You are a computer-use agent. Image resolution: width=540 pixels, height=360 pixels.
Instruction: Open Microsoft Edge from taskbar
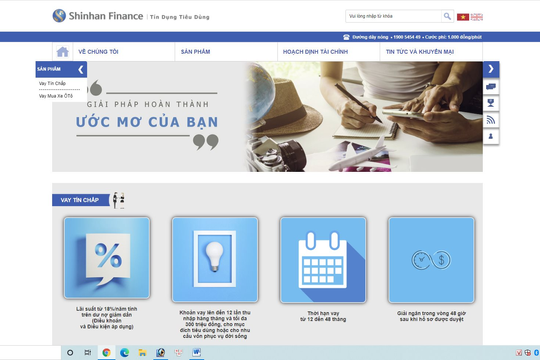tap(124, 352)
